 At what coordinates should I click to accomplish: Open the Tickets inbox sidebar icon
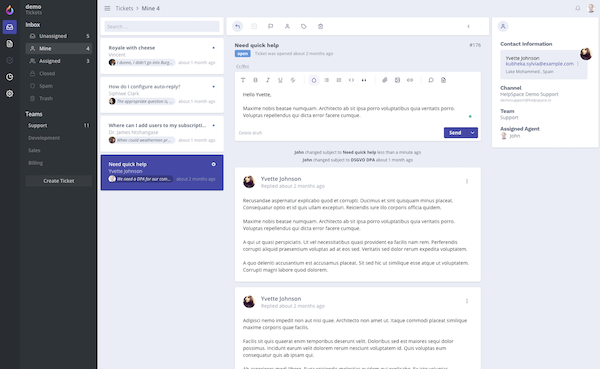point(10,27)
